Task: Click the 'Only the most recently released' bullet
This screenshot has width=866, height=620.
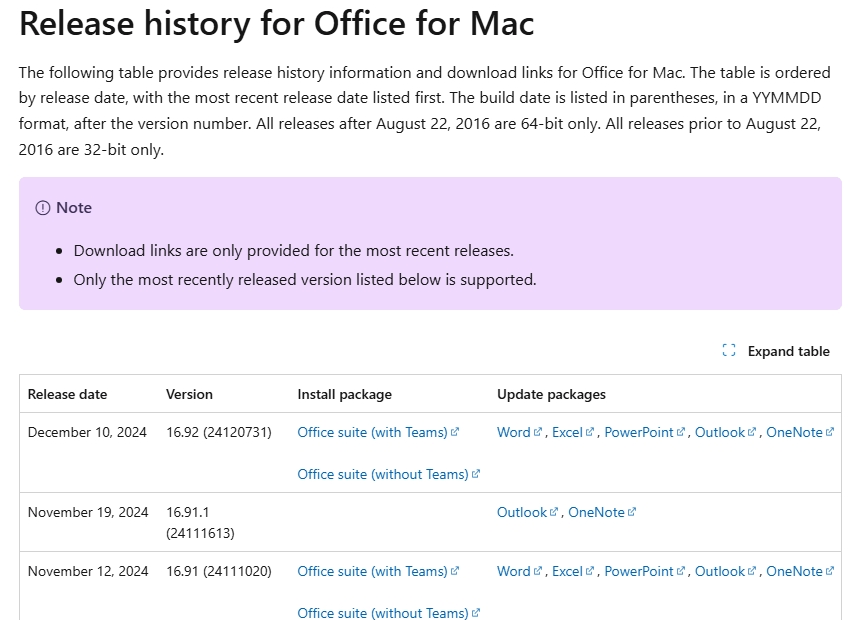Action: [305, 280]
